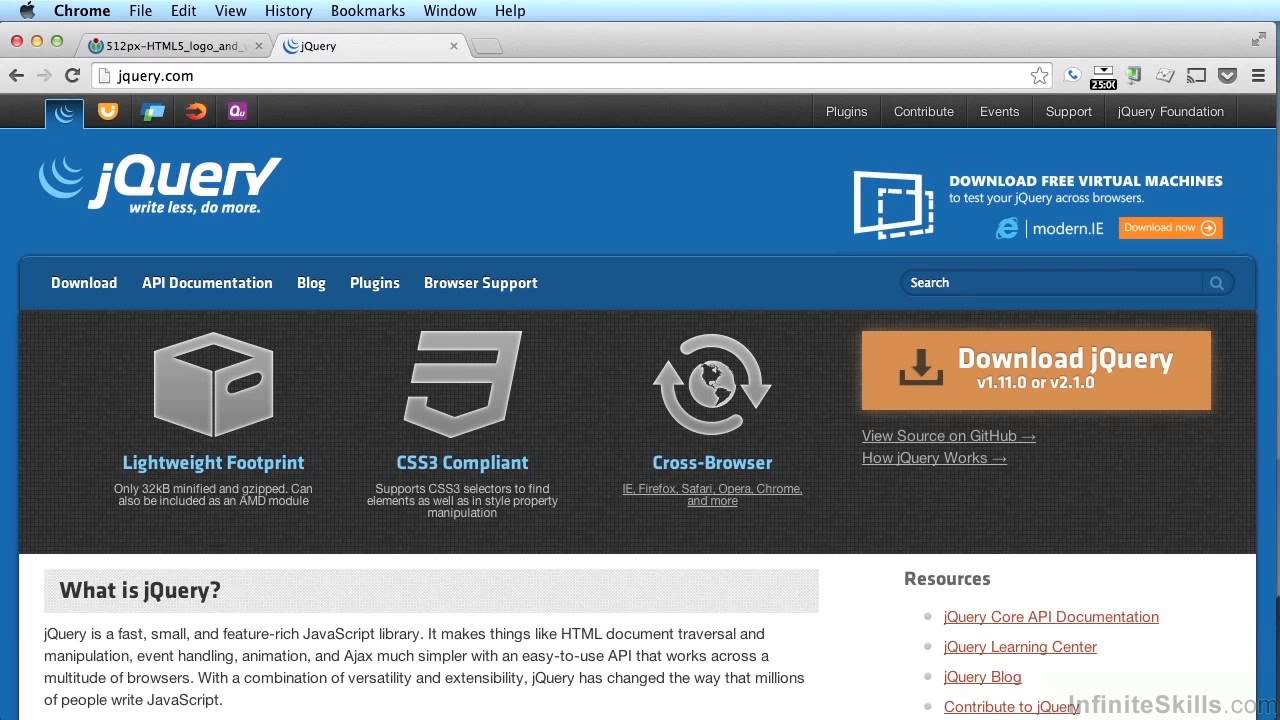Open the 25:00 timer extension
Screen dimensions: 1280x720
[x=1103, y=77]
